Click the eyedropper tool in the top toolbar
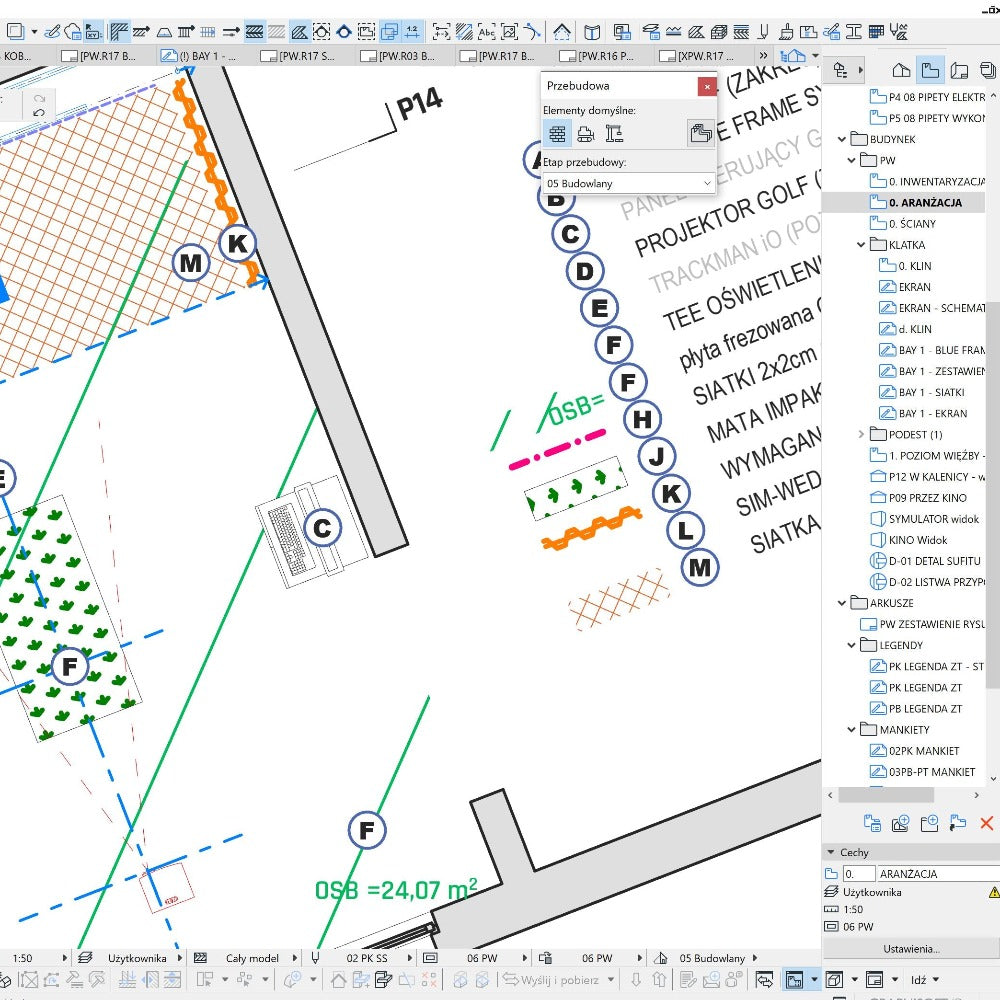The width and height of the screenshot is (1000, 1000). tap(54, 31)
